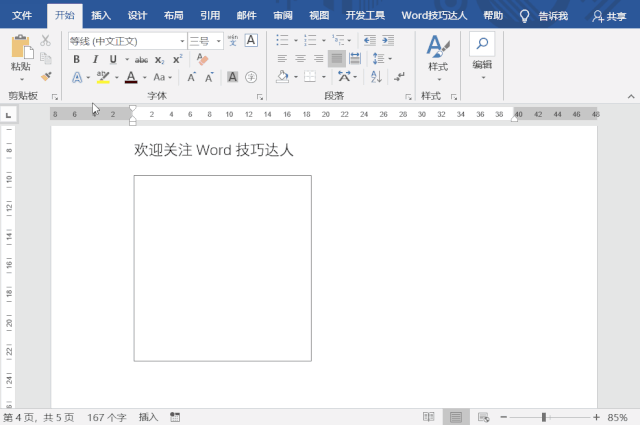Decrease paragraph indent
Image resolution: width=640 pixels, height=425 pixels.
tap(370, 40)
